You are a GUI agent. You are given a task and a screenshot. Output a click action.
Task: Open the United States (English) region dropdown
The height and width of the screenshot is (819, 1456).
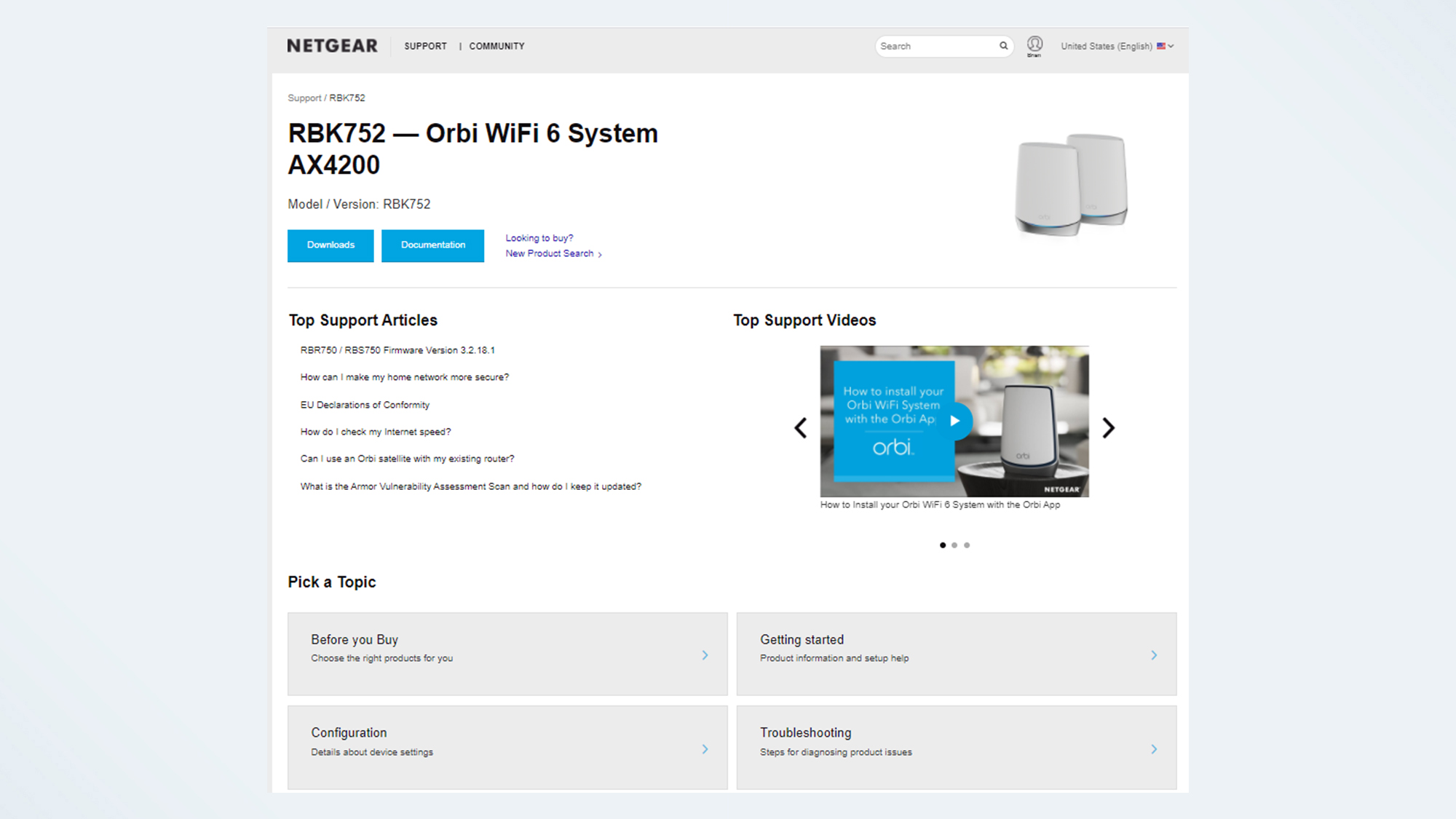(1117, 46)
